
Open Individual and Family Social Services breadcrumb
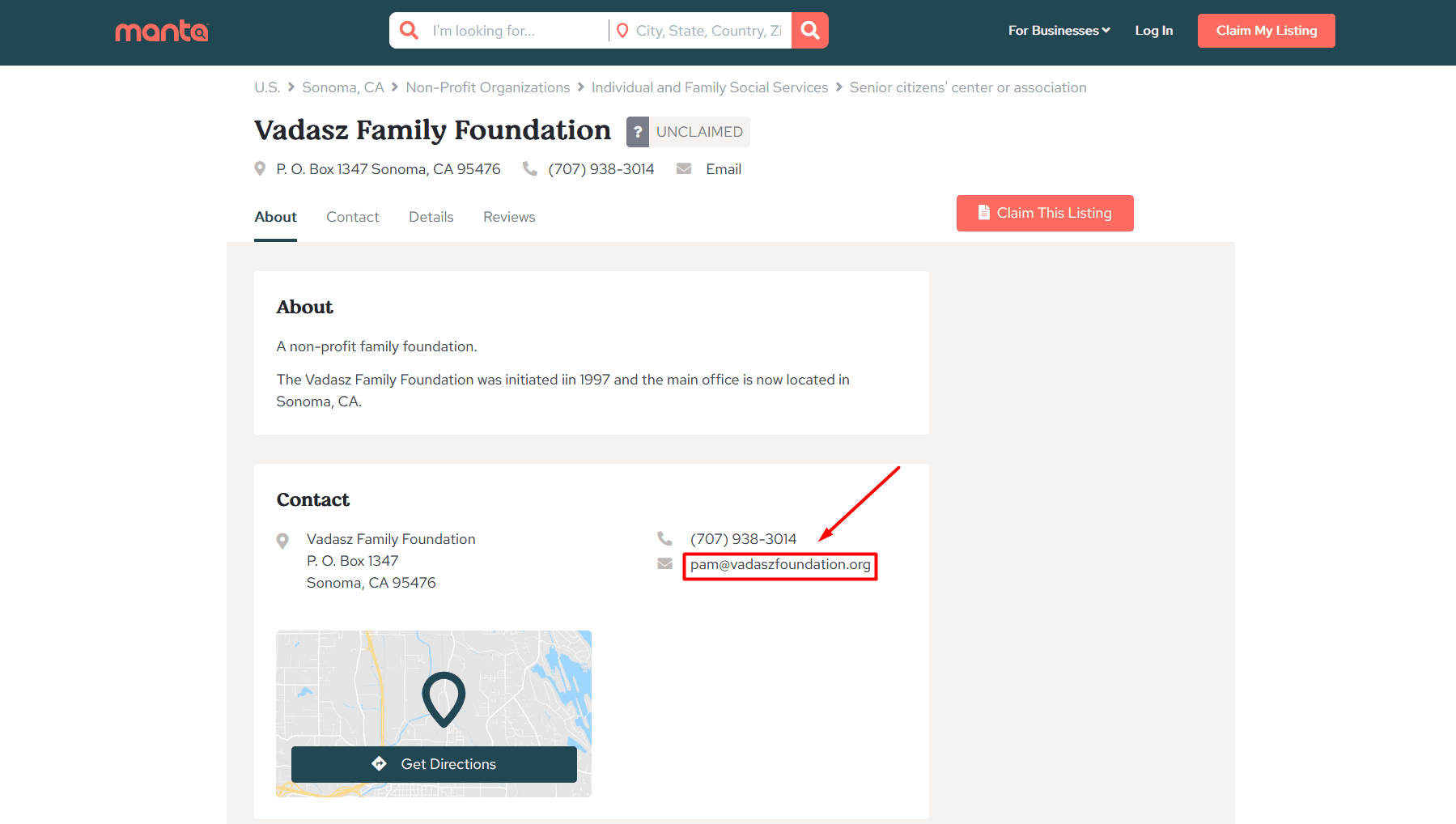click(710, 87)
